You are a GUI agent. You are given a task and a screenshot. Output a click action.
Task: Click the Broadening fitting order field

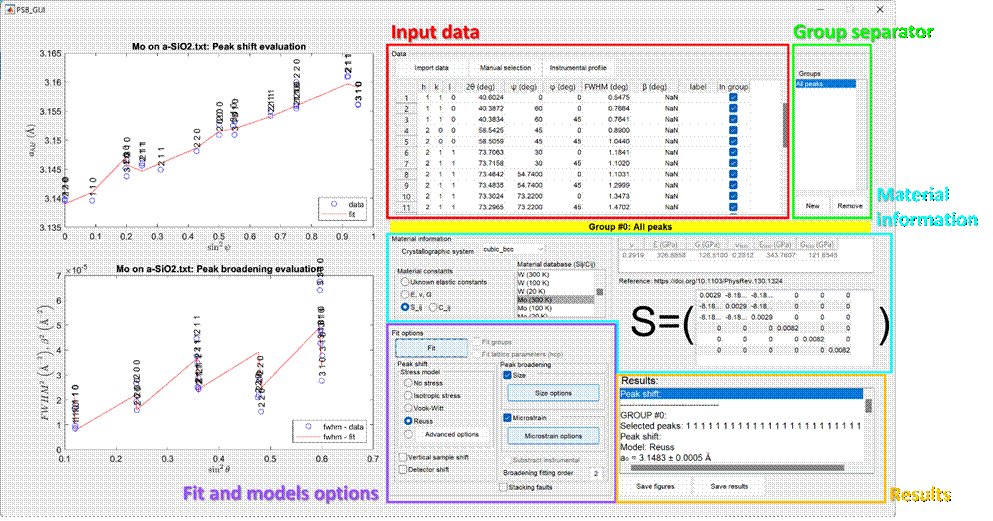point(596,472)
